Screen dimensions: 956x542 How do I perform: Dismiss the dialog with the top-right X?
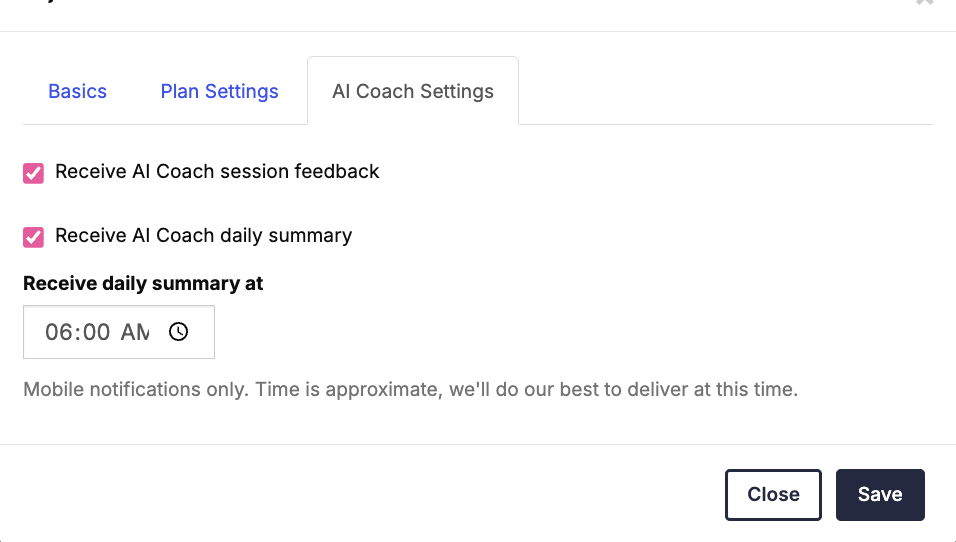coord(925,3)
